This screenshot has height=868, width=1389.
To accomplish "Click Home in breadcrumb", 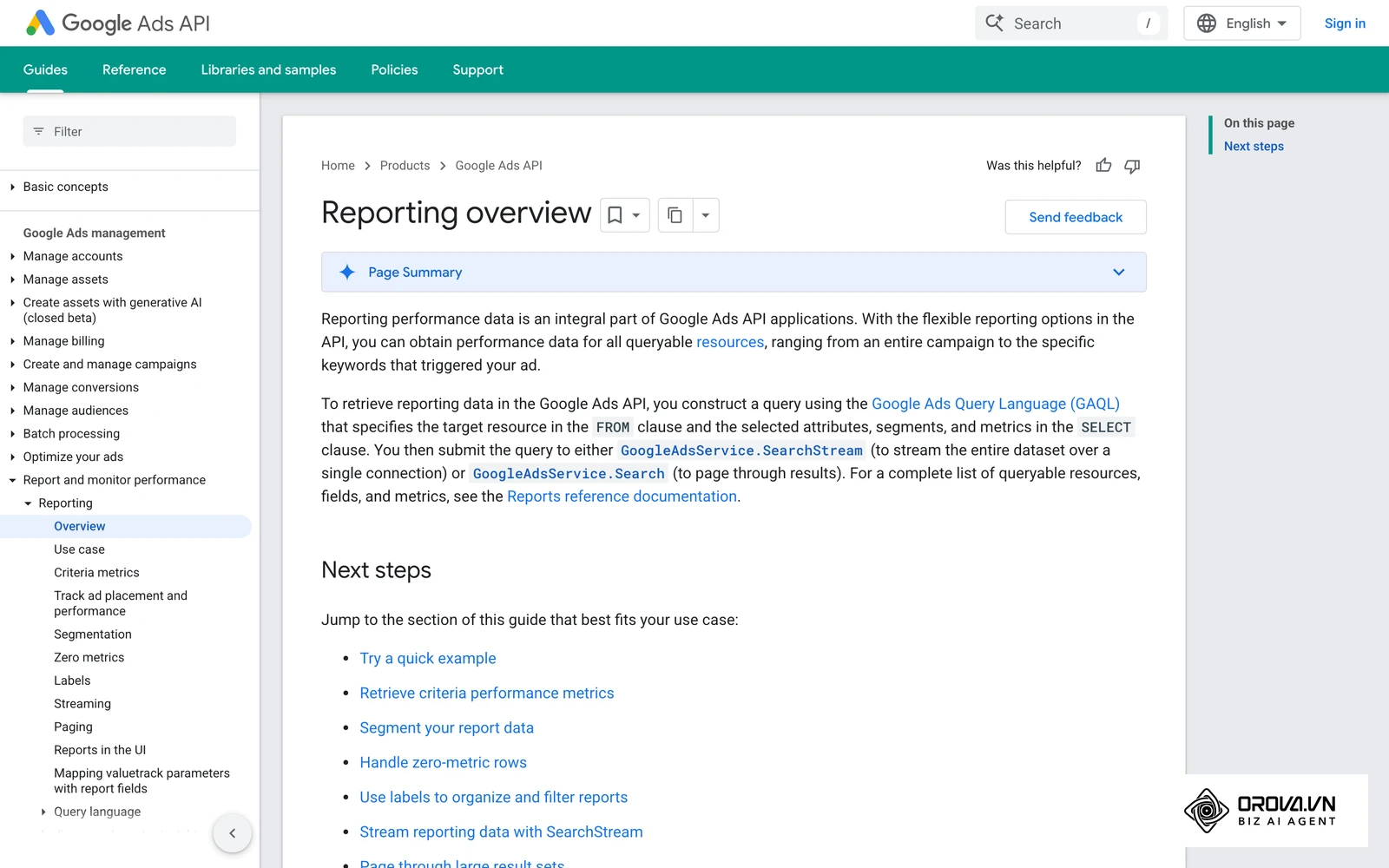I will click(x=338, y=166).
